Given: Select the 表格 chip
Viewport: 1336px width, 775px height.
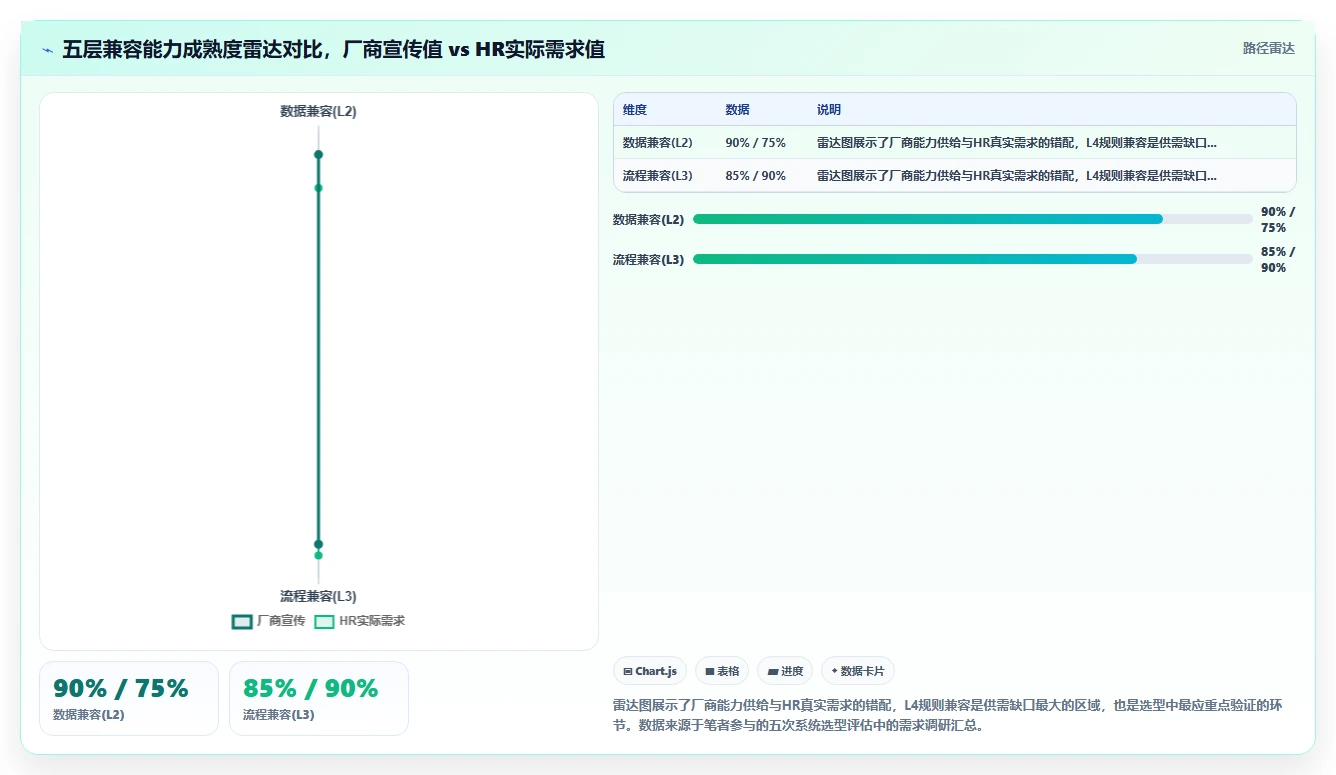Looking at the screenshot, I should [722, 671].
